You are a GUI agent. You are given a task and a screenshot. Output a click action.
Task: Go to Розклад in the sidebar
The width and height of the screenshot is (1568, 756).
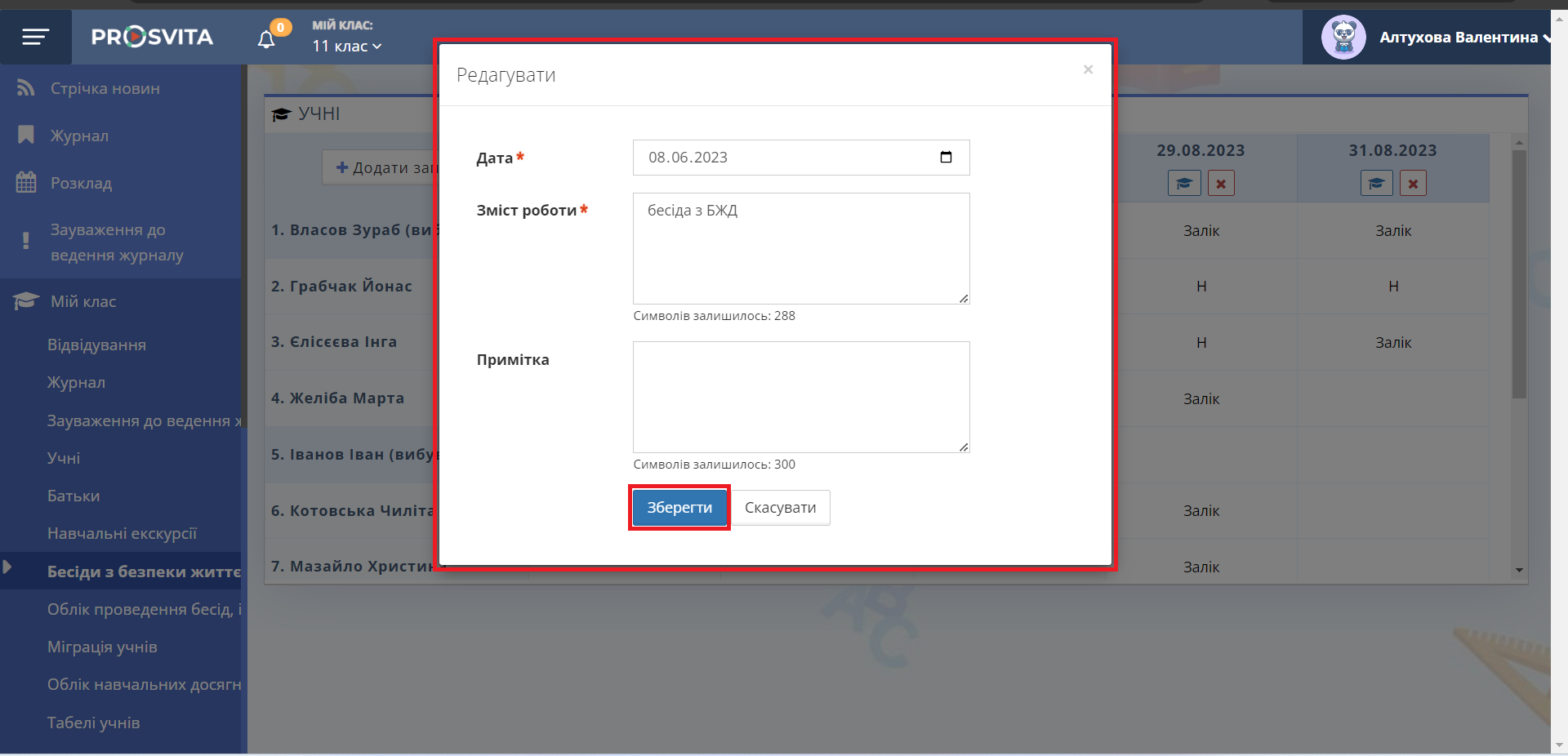(x=81, y=183)
